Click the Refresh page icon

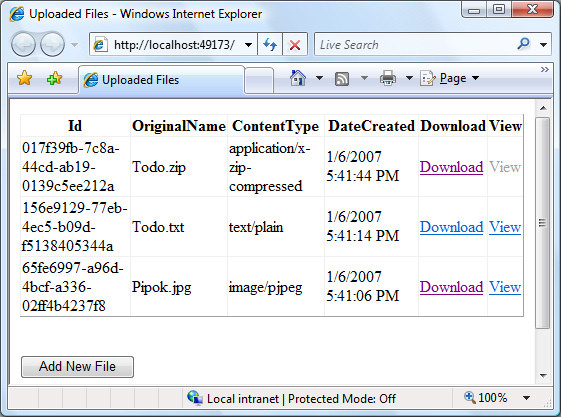(x=270, y=45)
